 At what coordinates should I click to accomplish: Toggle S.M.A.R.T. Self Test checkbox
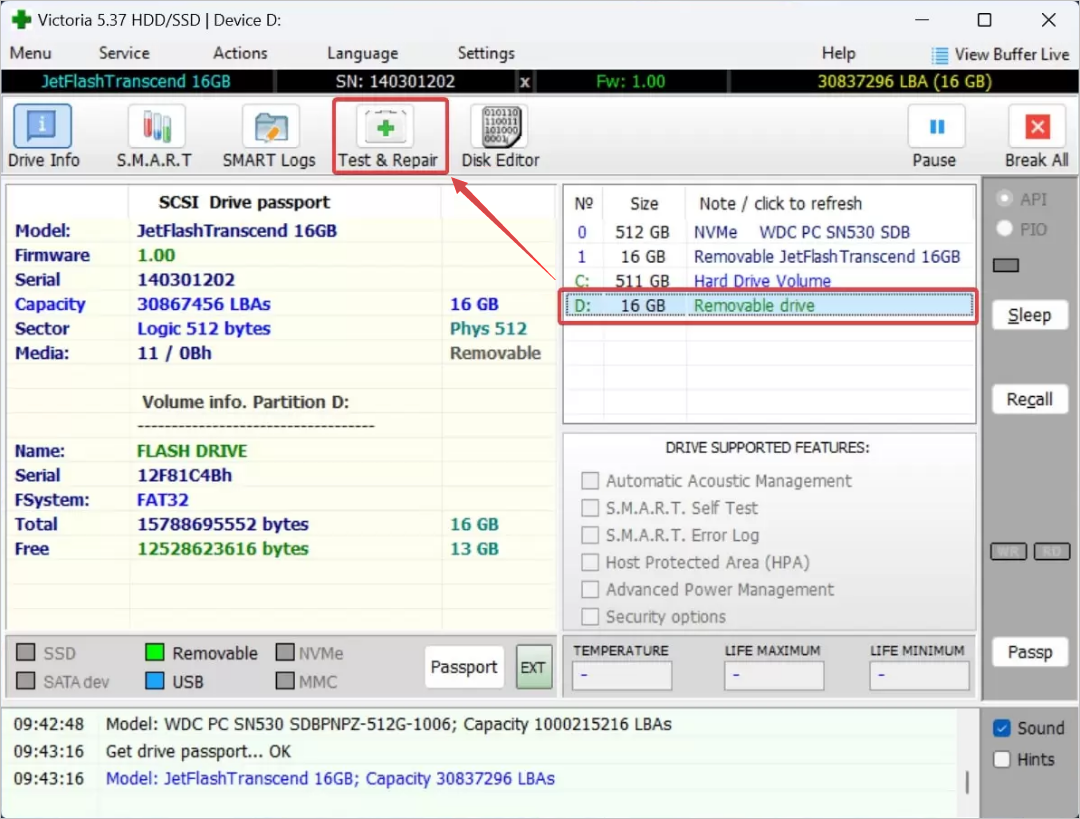590,508
